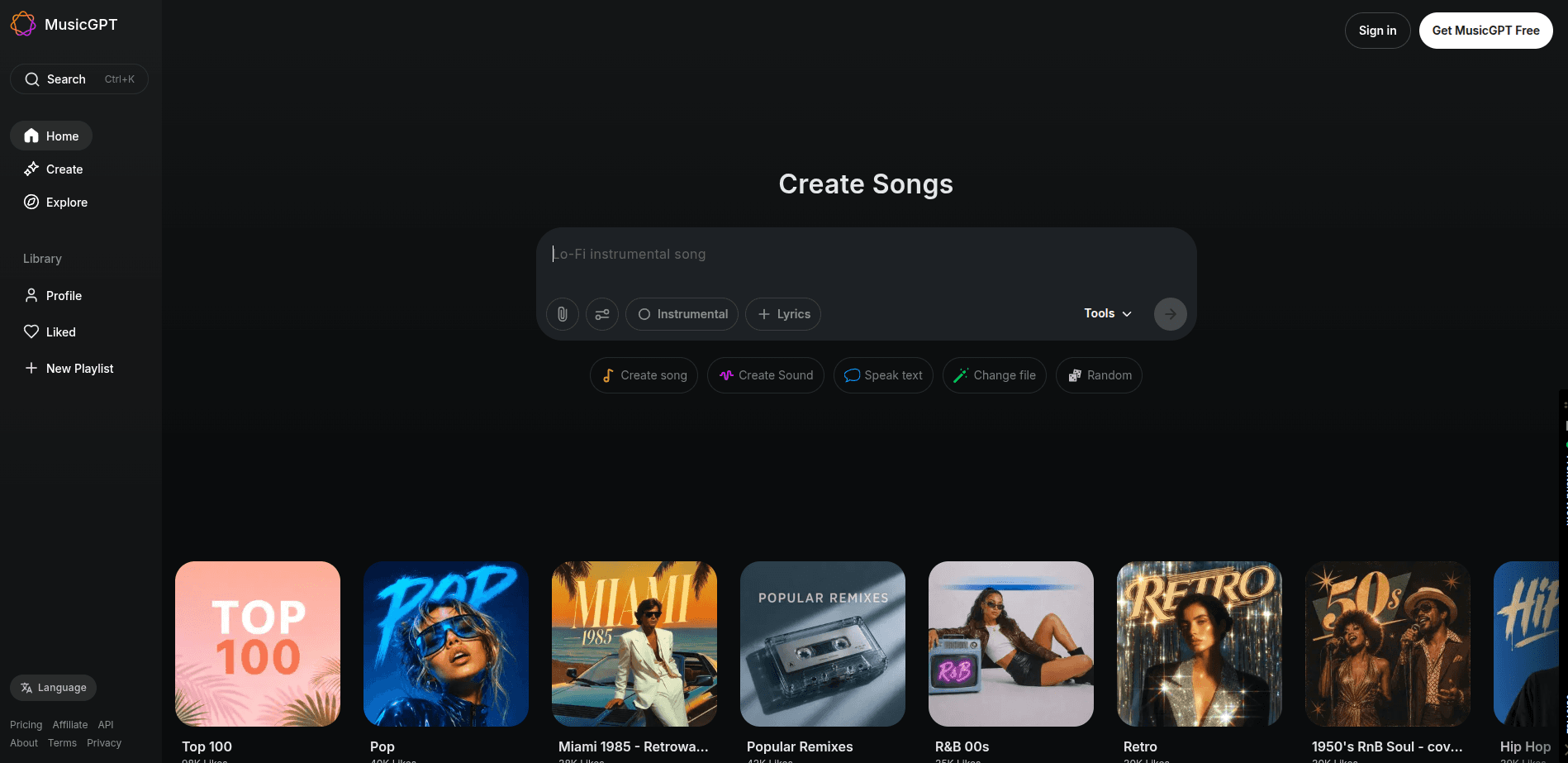Open Profile in Library section
Viewport: 1568px width, 763px height.
(53, 296)
